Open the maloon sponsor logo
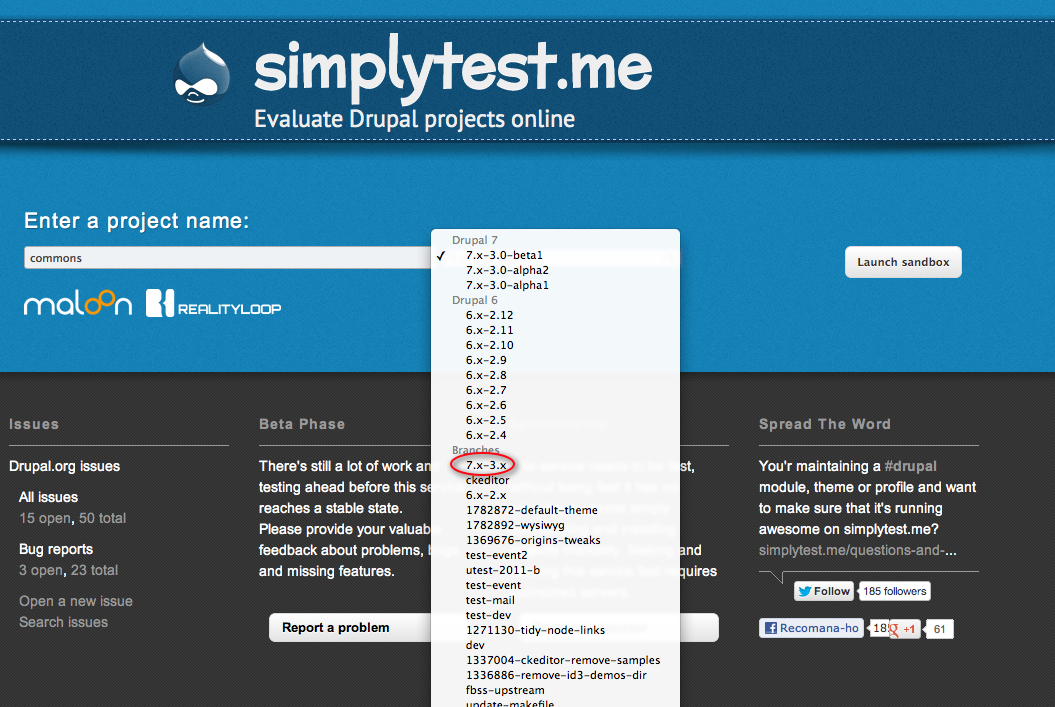Screen dimensions: 1055x707 click(x=78, y=303)
